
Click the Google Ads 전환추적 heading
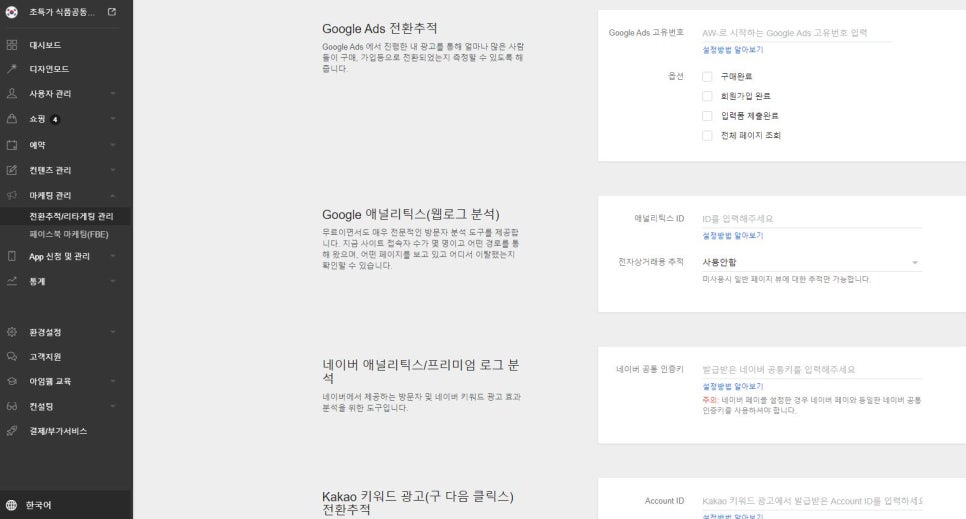(x=380, y=28)
